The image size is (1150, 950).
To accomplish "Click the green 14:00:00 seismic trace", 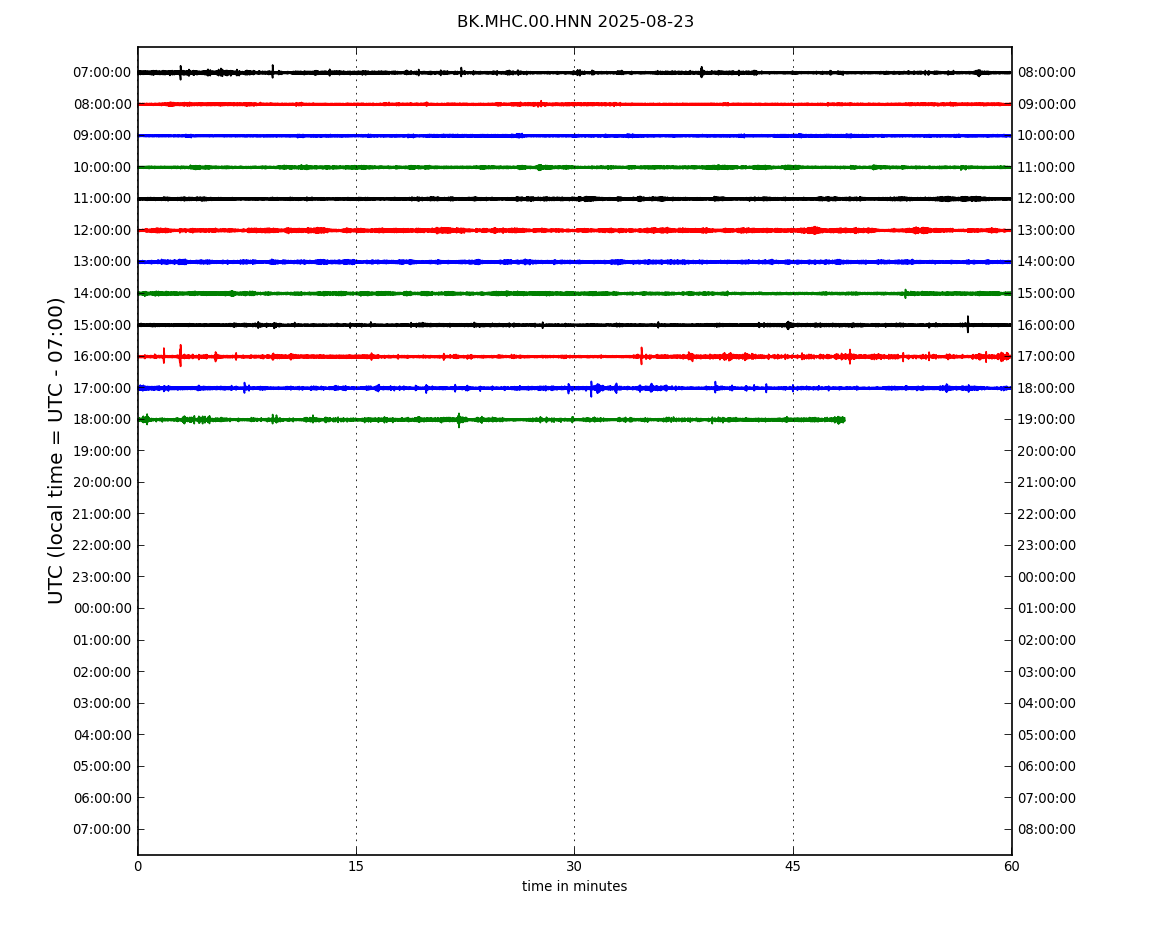I will (x=574, y=293).
